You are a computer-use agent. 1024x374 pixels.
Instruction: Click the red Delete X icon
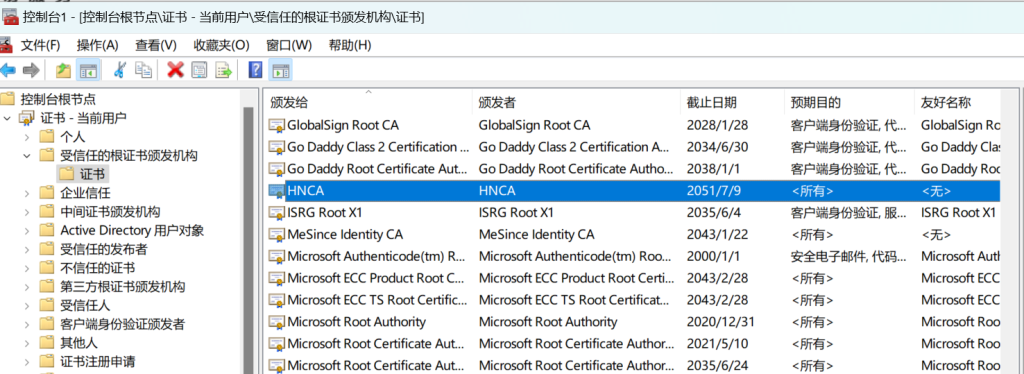175,70
